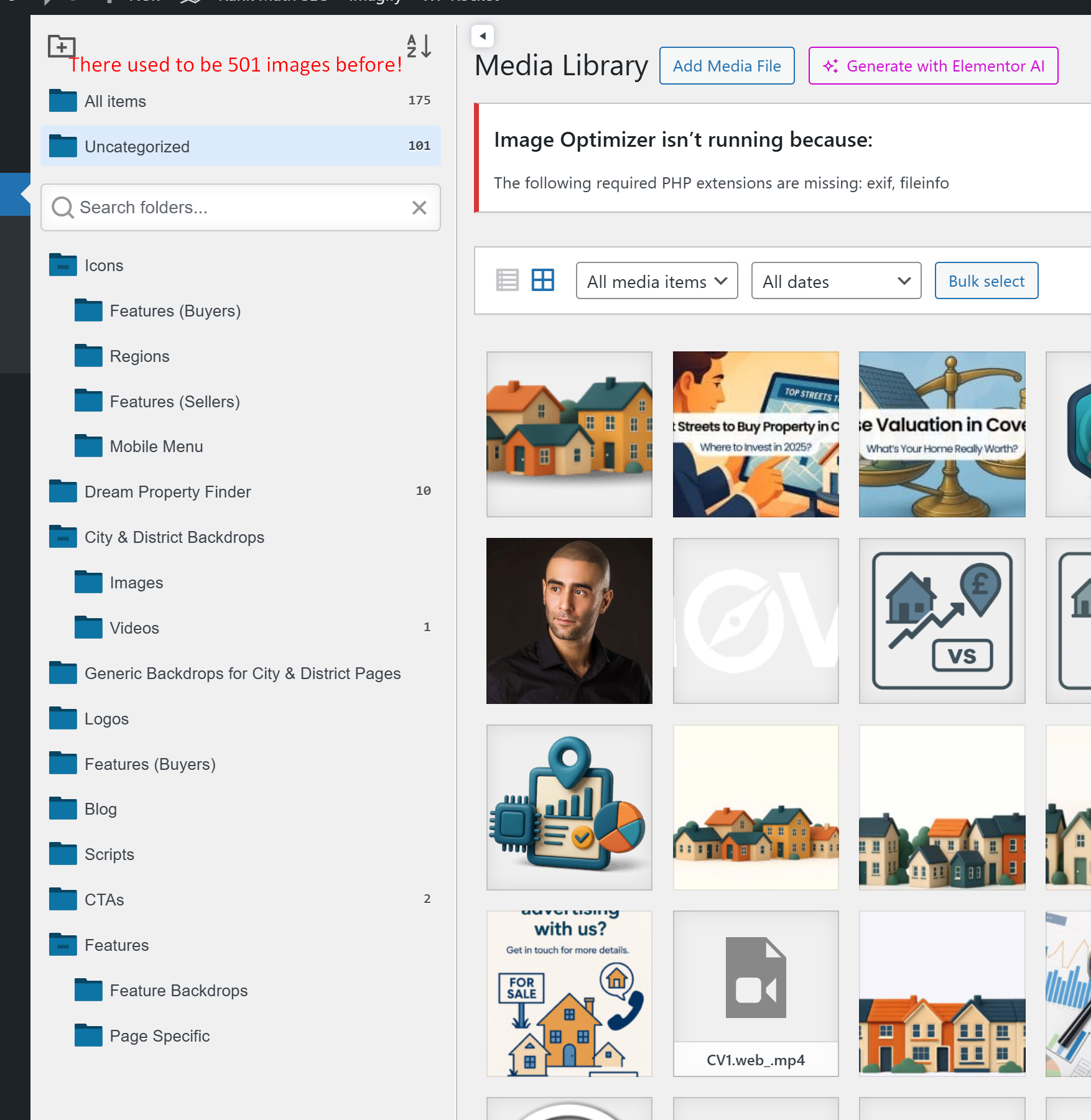Collapse the Features parent folder
The width and height of the screenshot is (1091, 1120).
click(x=63, y=945)
